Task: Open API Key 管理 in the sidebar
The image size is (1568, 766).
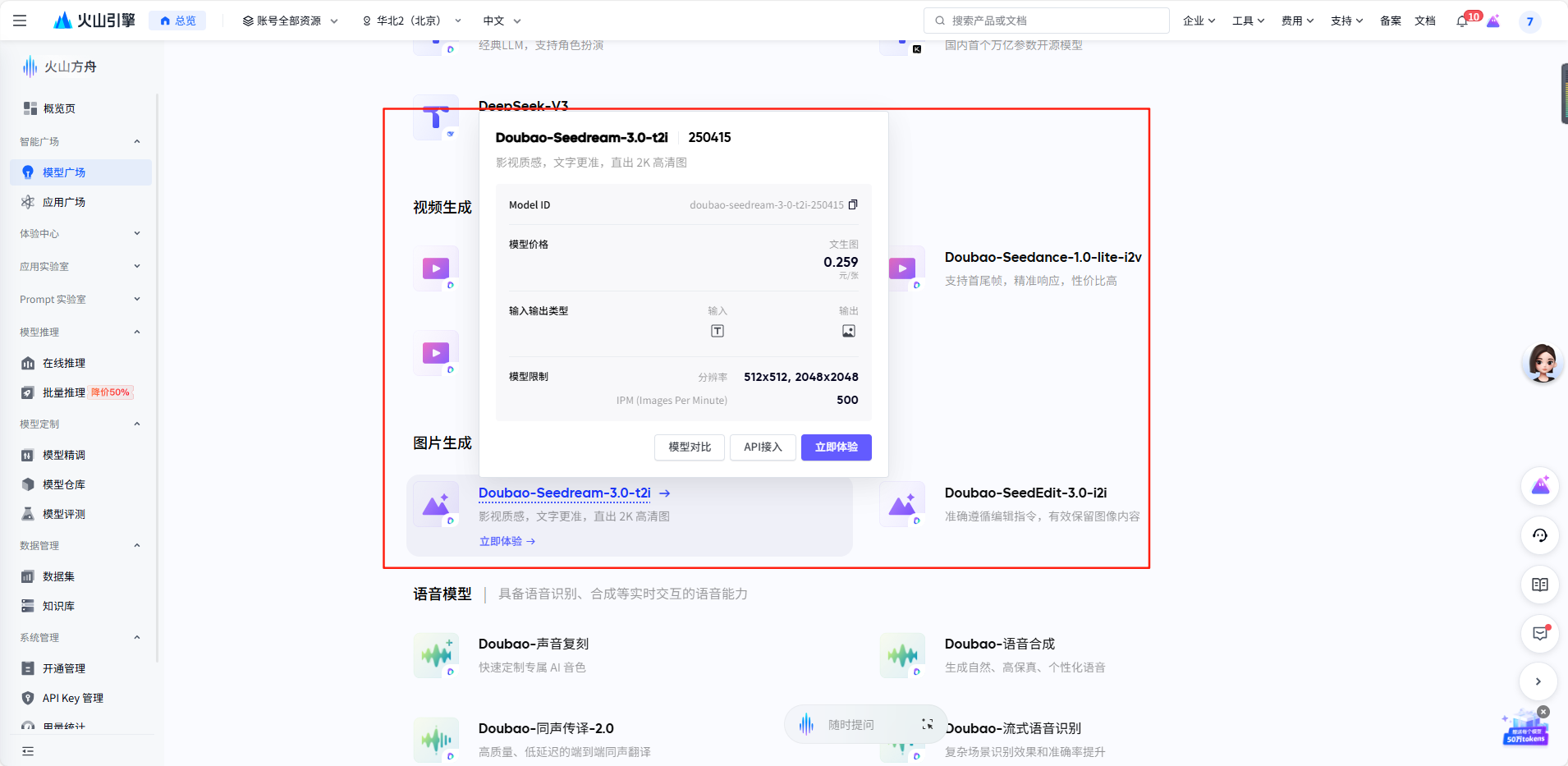Action: click(80, 698)
